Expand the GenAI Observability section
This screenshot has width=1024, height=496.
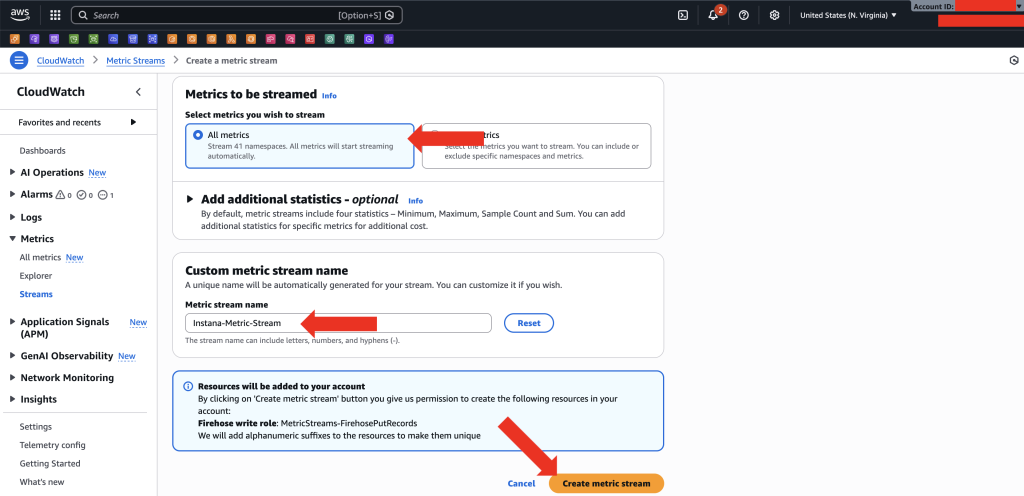click(x=13, y=356)
